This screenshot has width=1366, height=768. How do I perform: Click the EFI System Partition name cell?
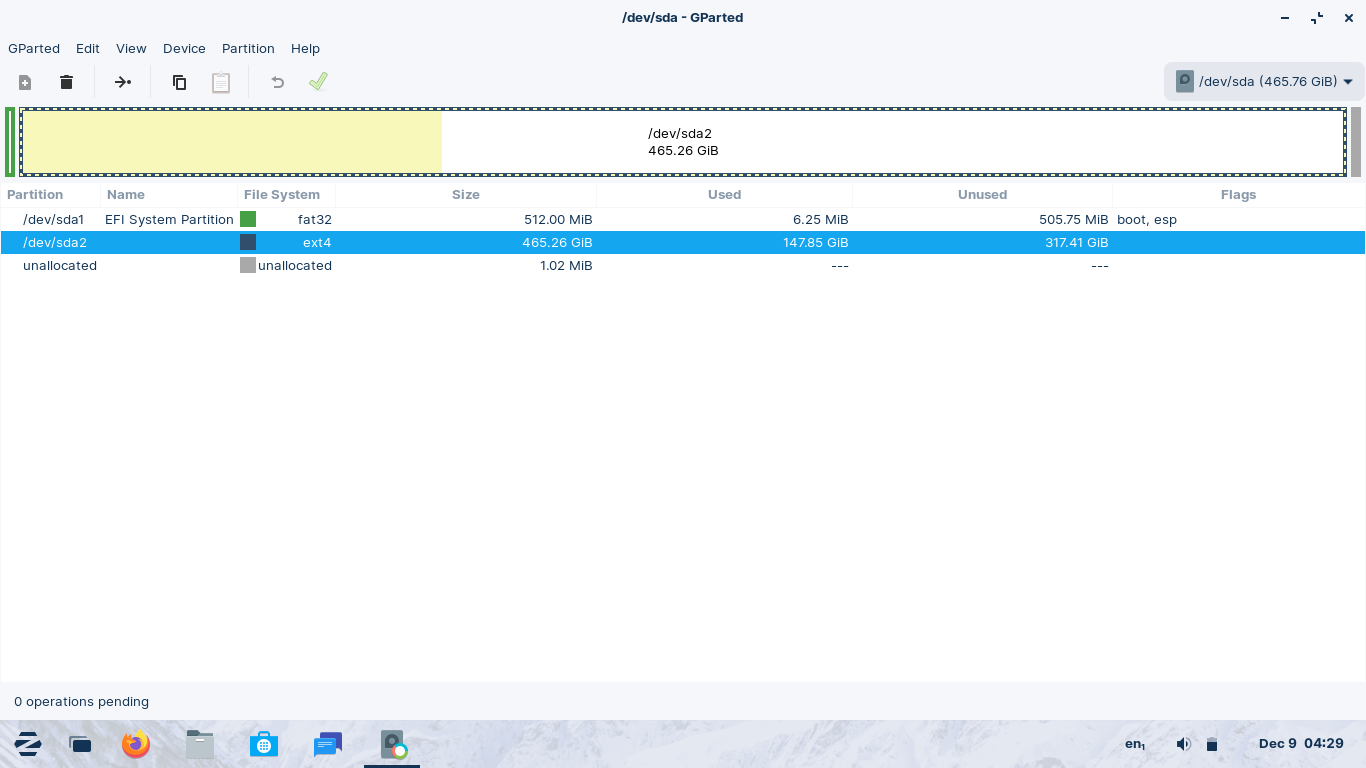(x=169, y=219)
